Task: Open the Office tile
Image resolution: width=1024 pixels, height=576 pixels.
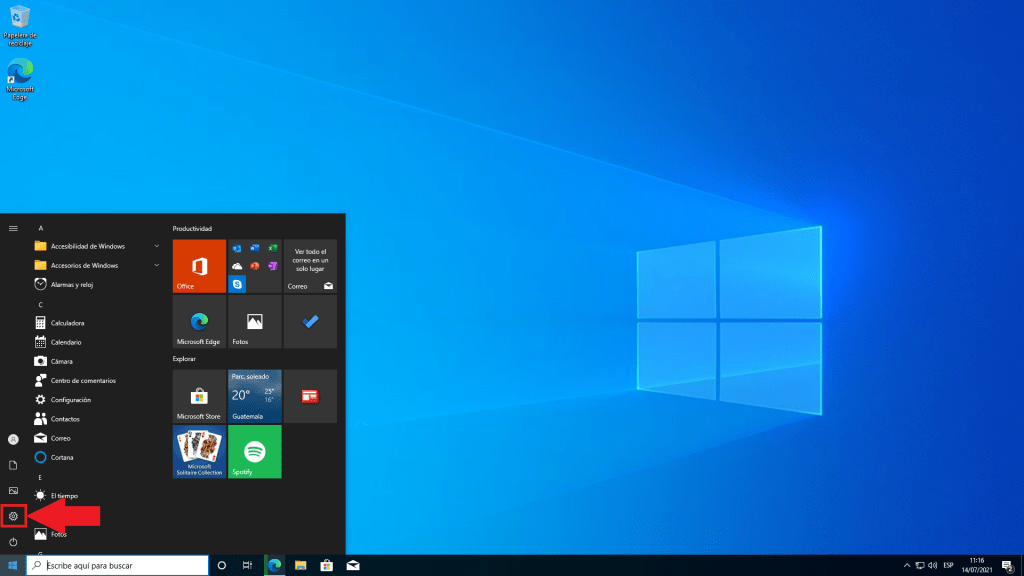Action: pos(199,266)
